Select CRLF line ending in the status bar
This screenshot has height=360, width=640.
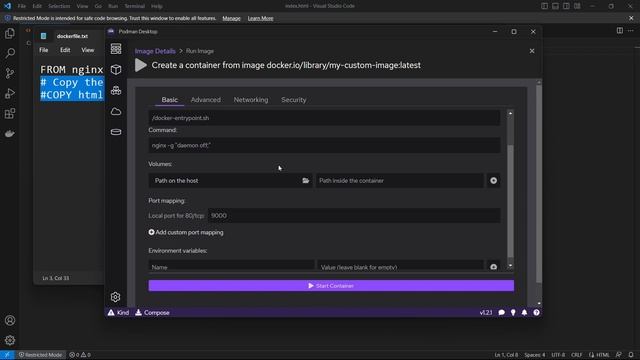[x=576, y=355]
